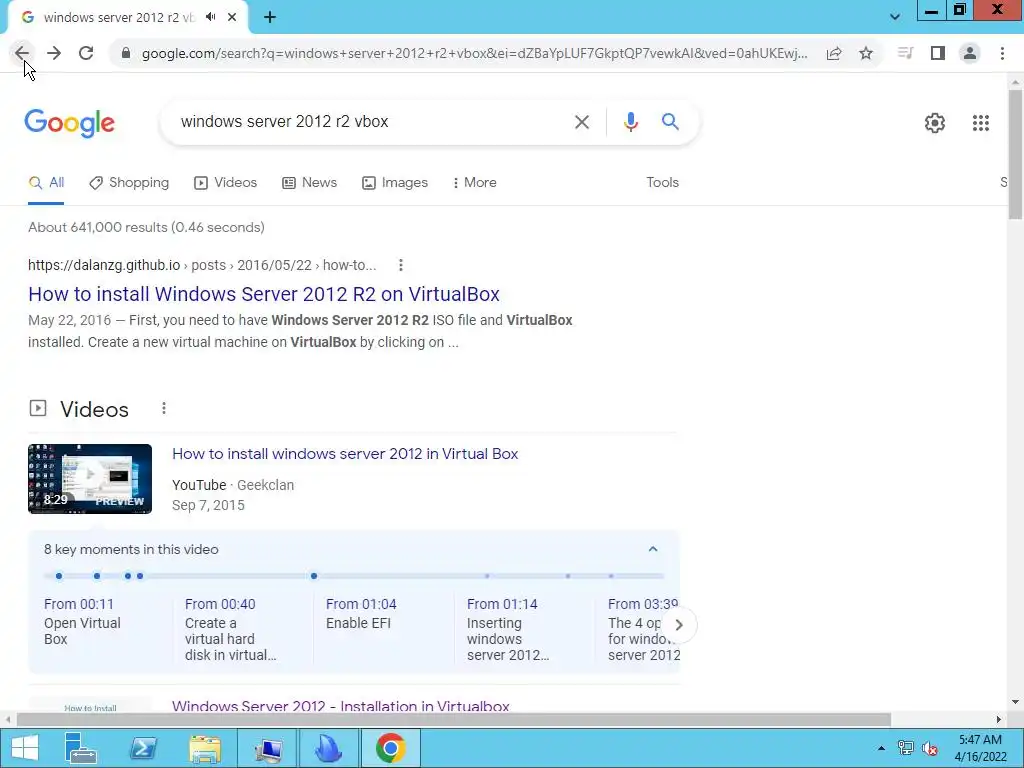Image resolution: width=1024 pixels, height=768 pixels.
Task: Open the search Tools options
Action: [x=662, y=183]
